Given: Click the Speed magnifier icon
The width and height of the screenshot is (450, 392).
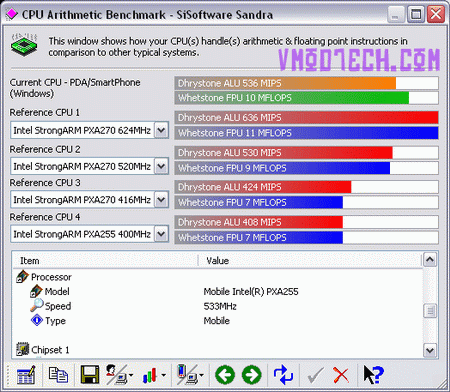Looking at the screenshot, I should [36, 305].
